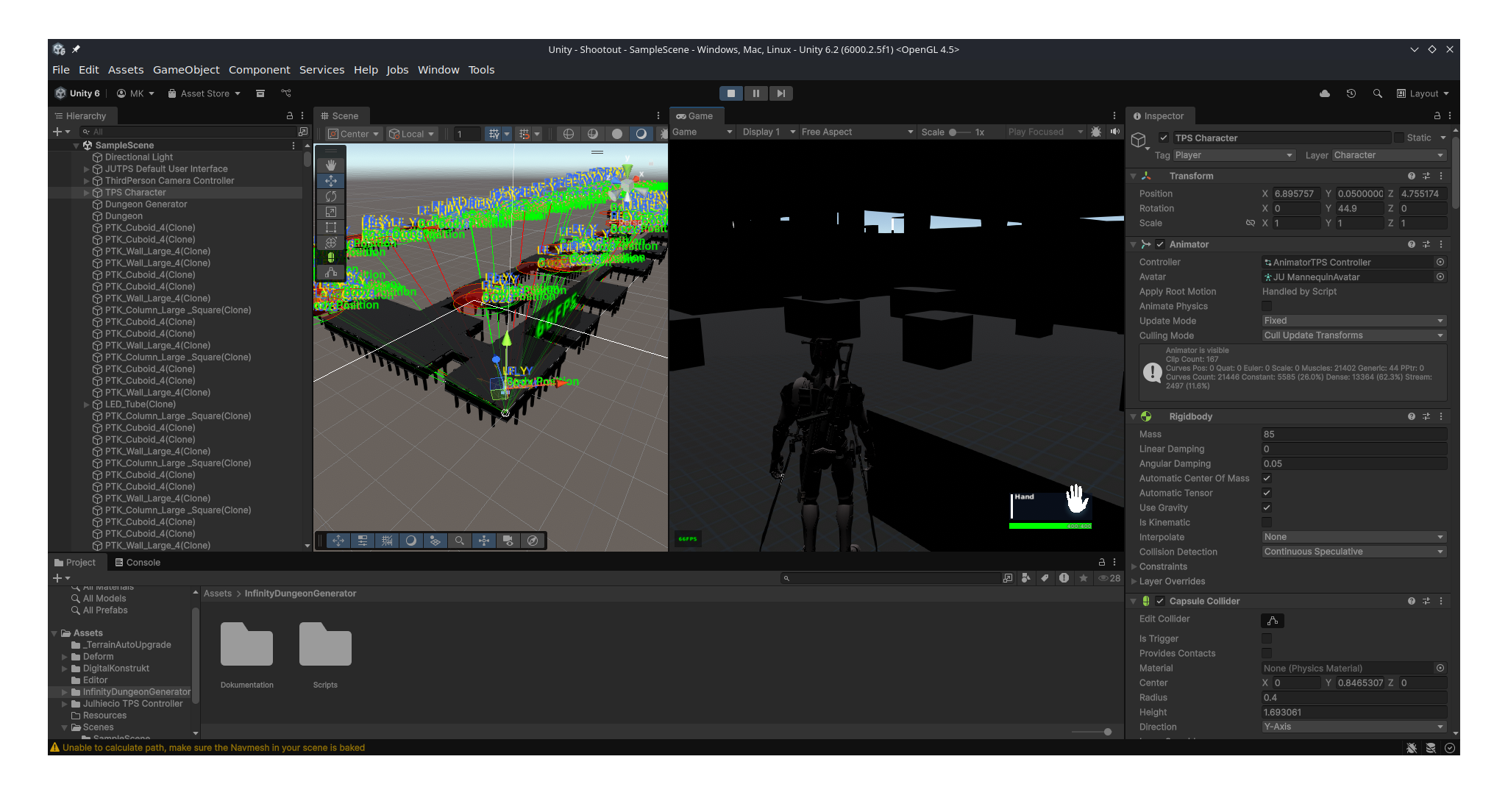1508x812 pixels.
Task: Open the Dokumentation folder
Action: tap(246, 645)
